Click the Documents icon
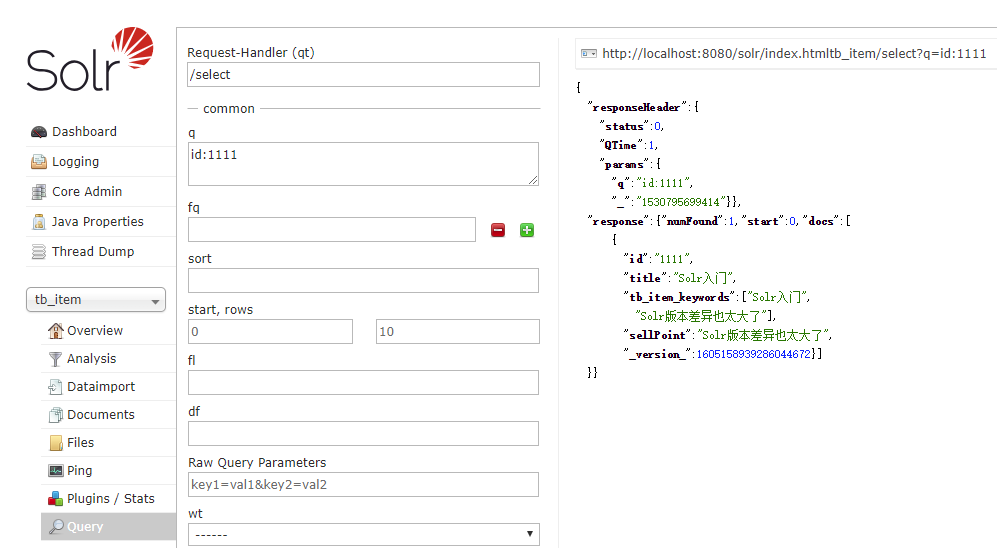The width and height of the screenshot is (997, 548). click(x=56, y=414)
